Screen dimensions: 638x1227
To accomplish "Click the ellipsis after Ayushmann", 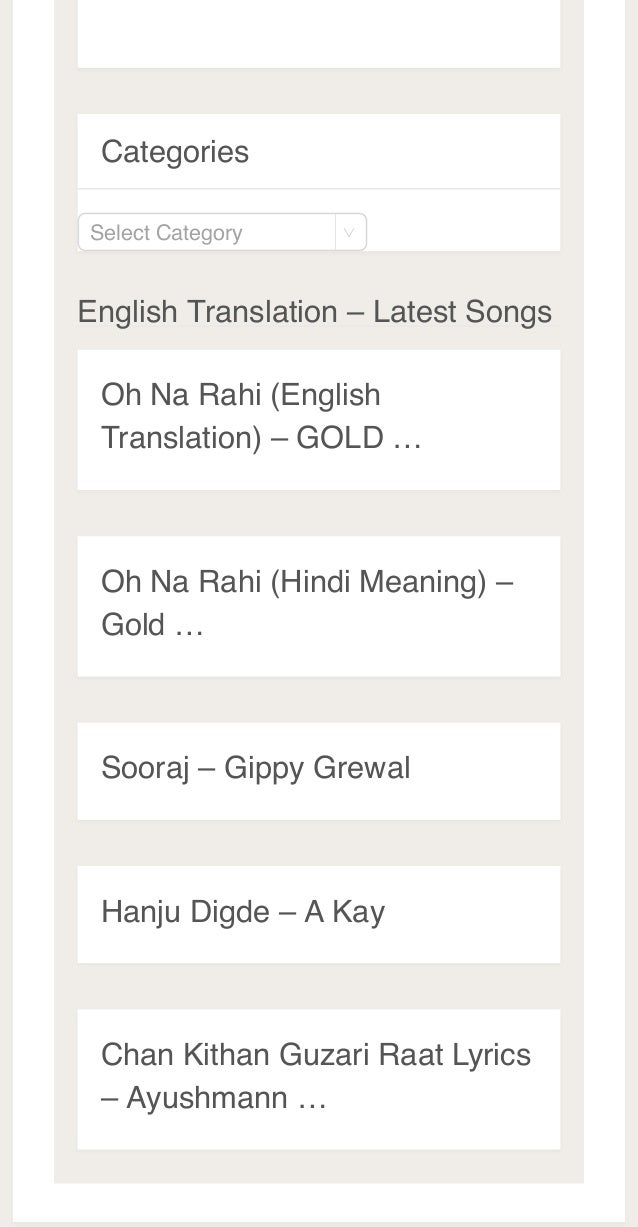I will coord(312,1100).
